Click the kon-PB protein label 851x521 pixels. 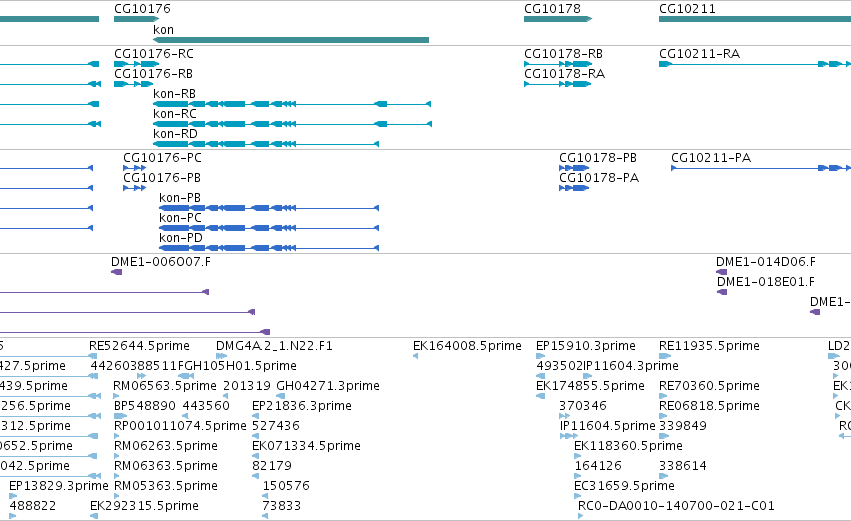[180, 198]
